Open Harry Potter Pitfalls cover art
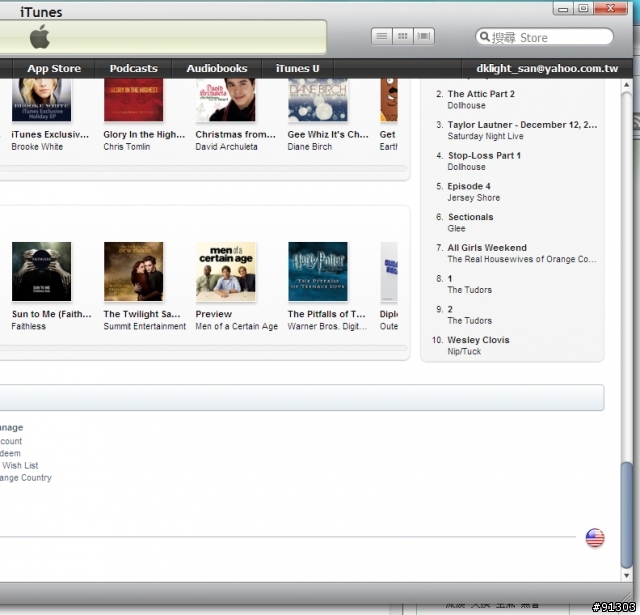This screenshot has height=615, width=640. 318,271
